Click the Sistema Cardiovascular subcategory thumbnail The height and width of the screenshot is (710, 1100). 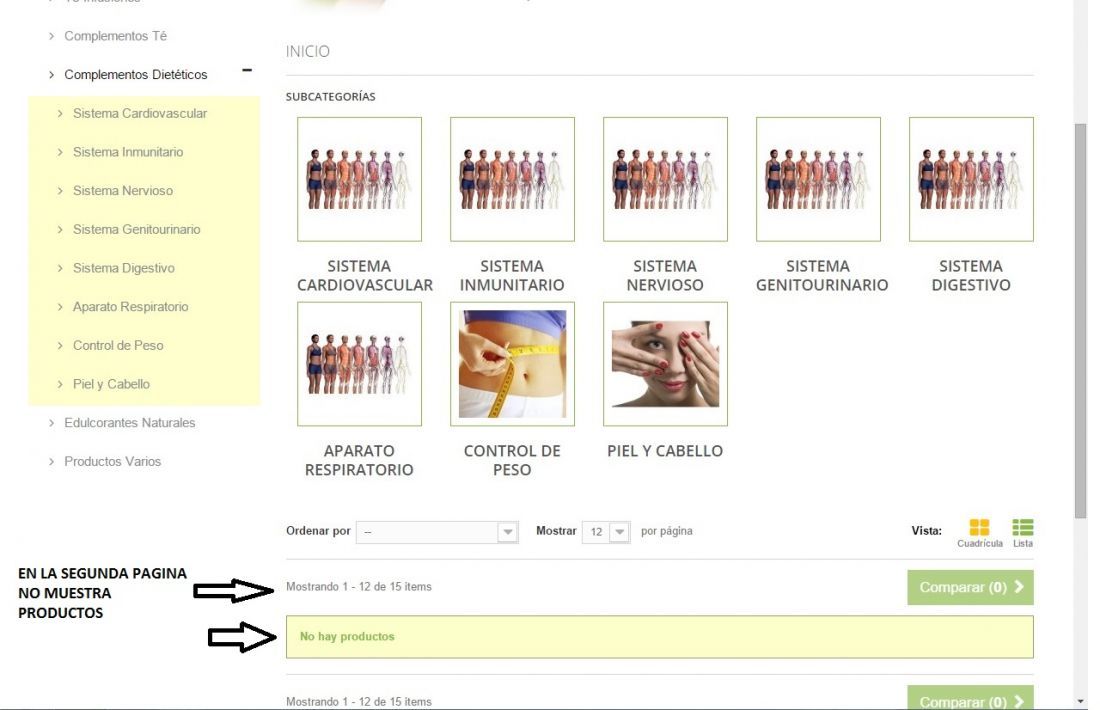coord(359,179)
